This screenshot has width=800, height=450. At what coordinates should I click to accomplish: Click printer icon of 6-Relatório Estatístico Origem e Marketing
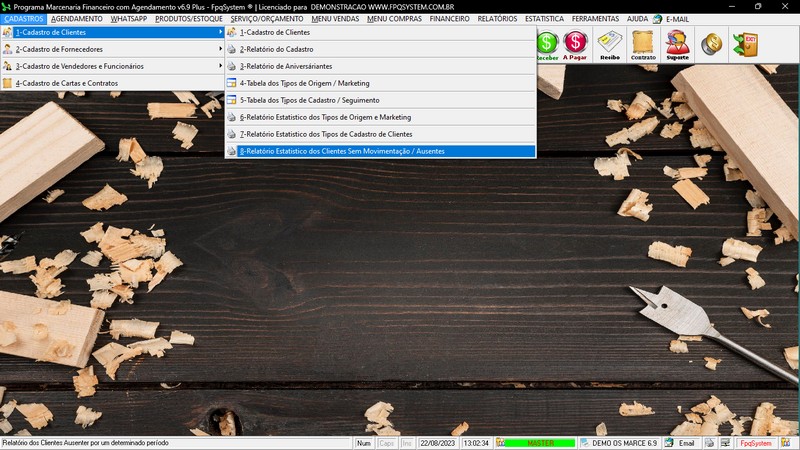tap(232, 117)
